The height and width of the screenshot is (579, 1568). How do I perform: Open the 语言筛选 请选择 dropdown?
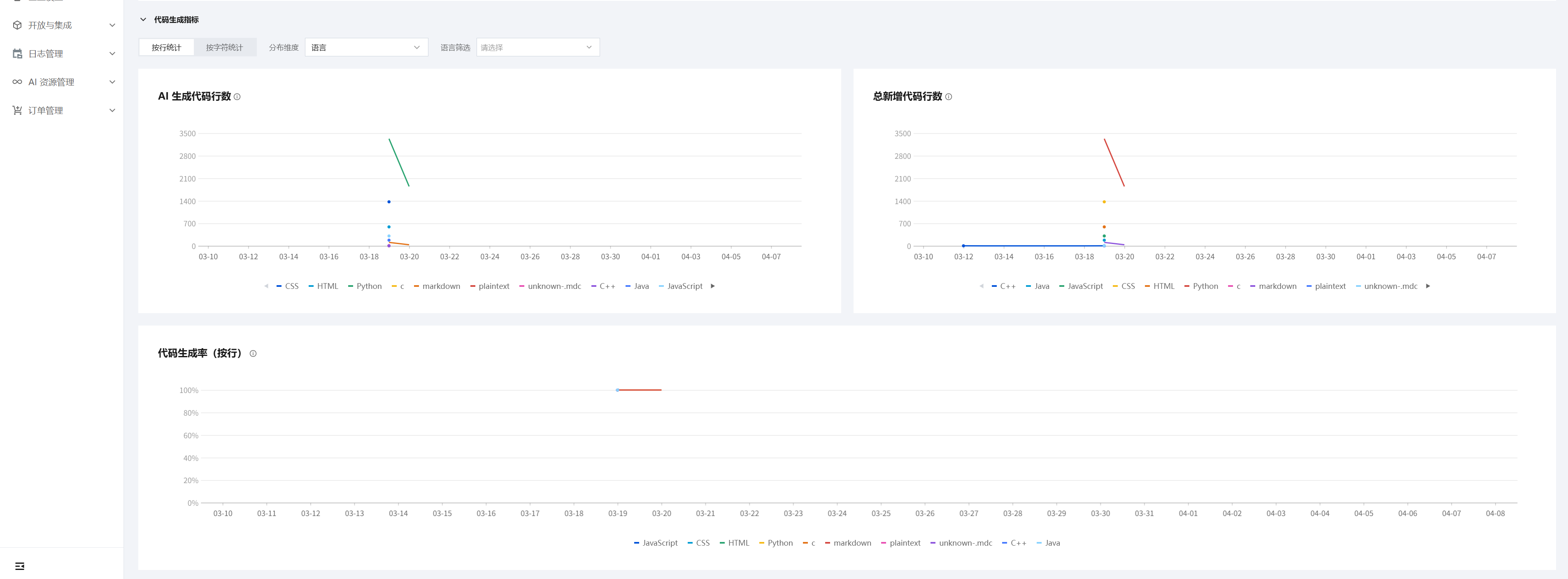(x=537, y=47)
